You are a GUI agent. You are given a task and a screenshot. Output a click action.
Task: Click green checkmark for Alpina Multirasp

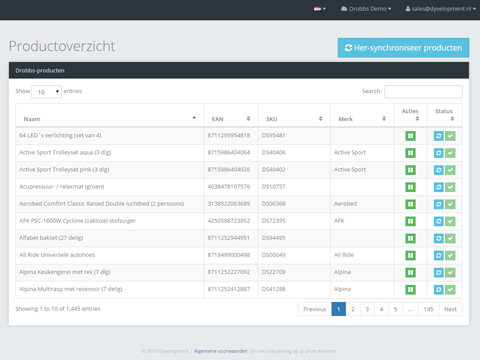(450, 289)
